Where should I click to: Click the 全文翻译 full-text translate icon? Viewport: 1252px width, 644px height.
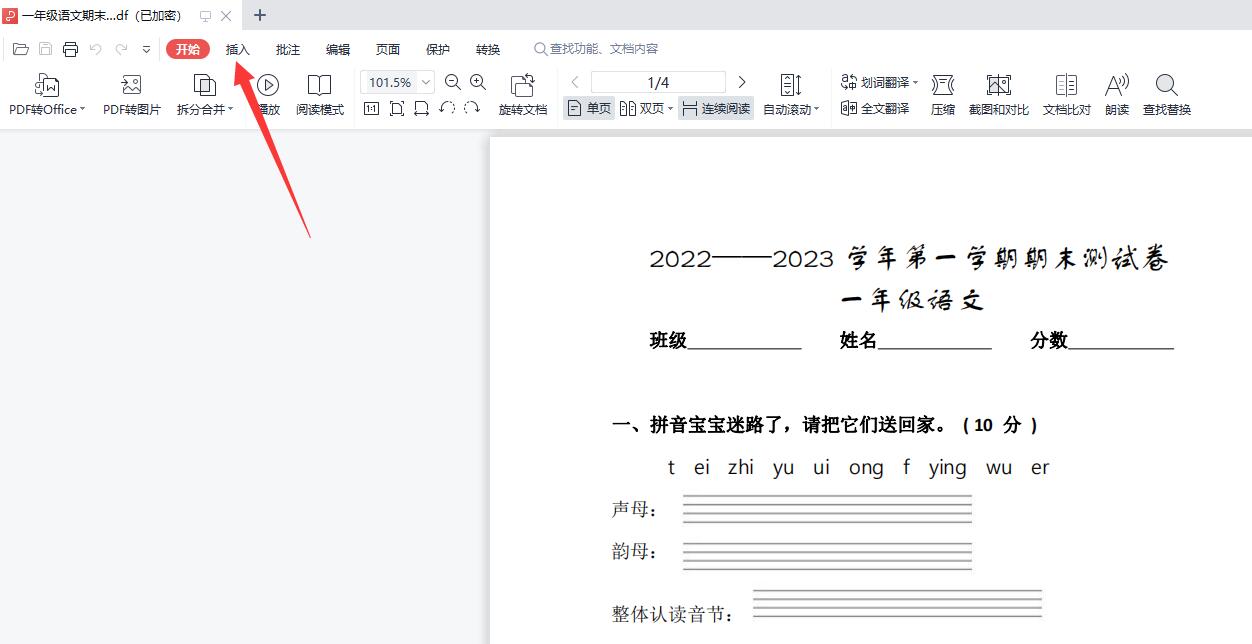[875, 108]
